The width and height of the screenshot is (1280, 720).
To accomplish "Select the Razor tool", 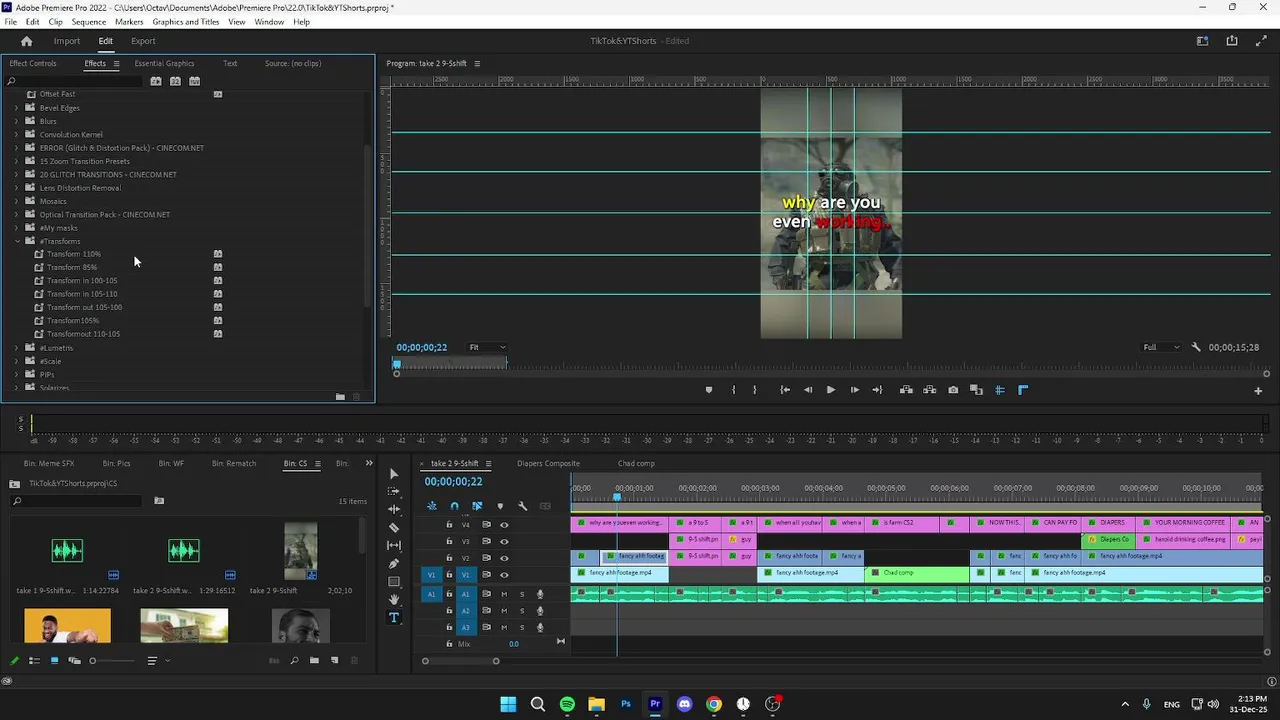I will [394, 527].
